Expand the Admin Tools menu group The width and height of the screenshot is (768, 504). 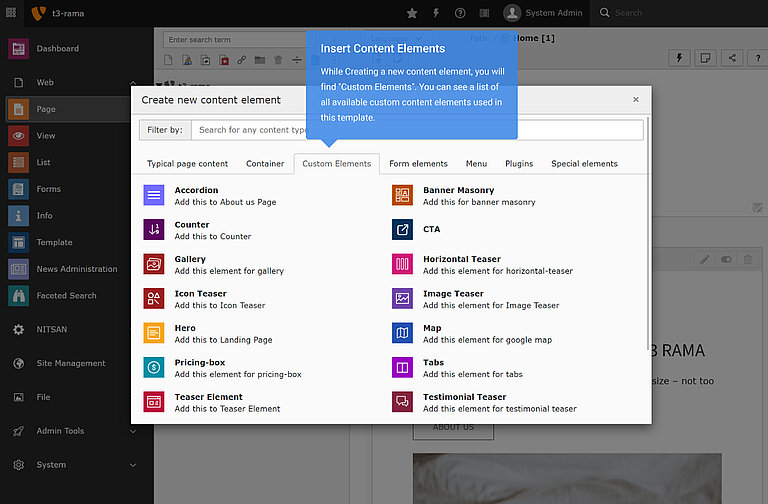(133, 431)
